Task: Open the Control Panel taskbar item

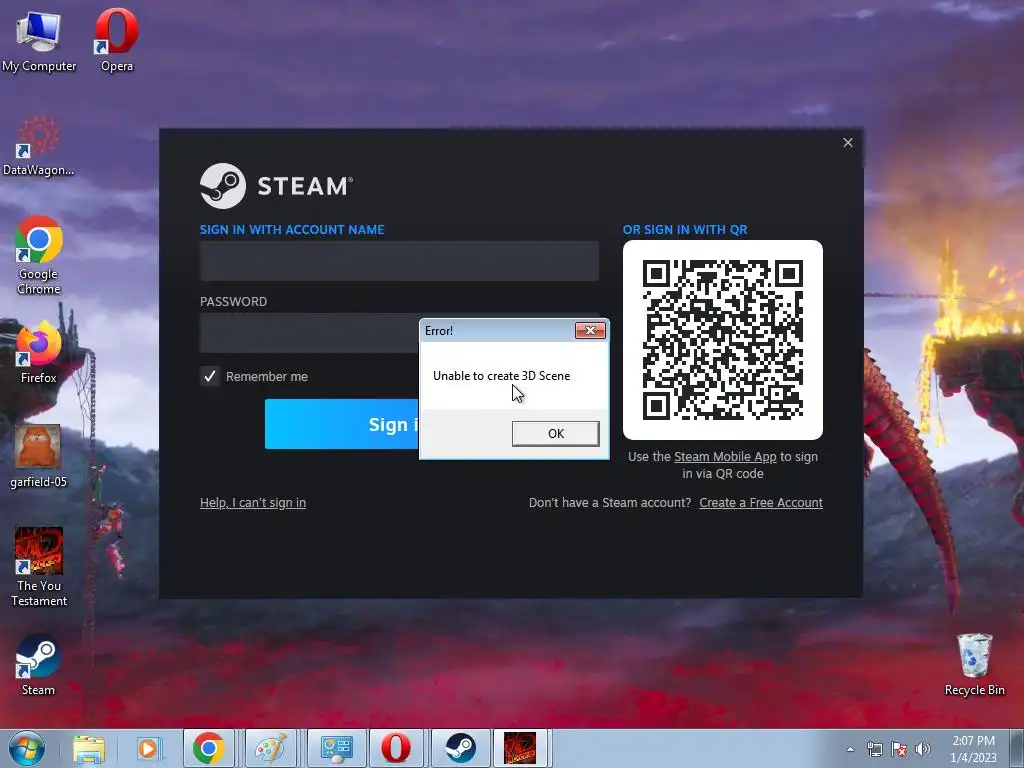Action: [336, 748]
